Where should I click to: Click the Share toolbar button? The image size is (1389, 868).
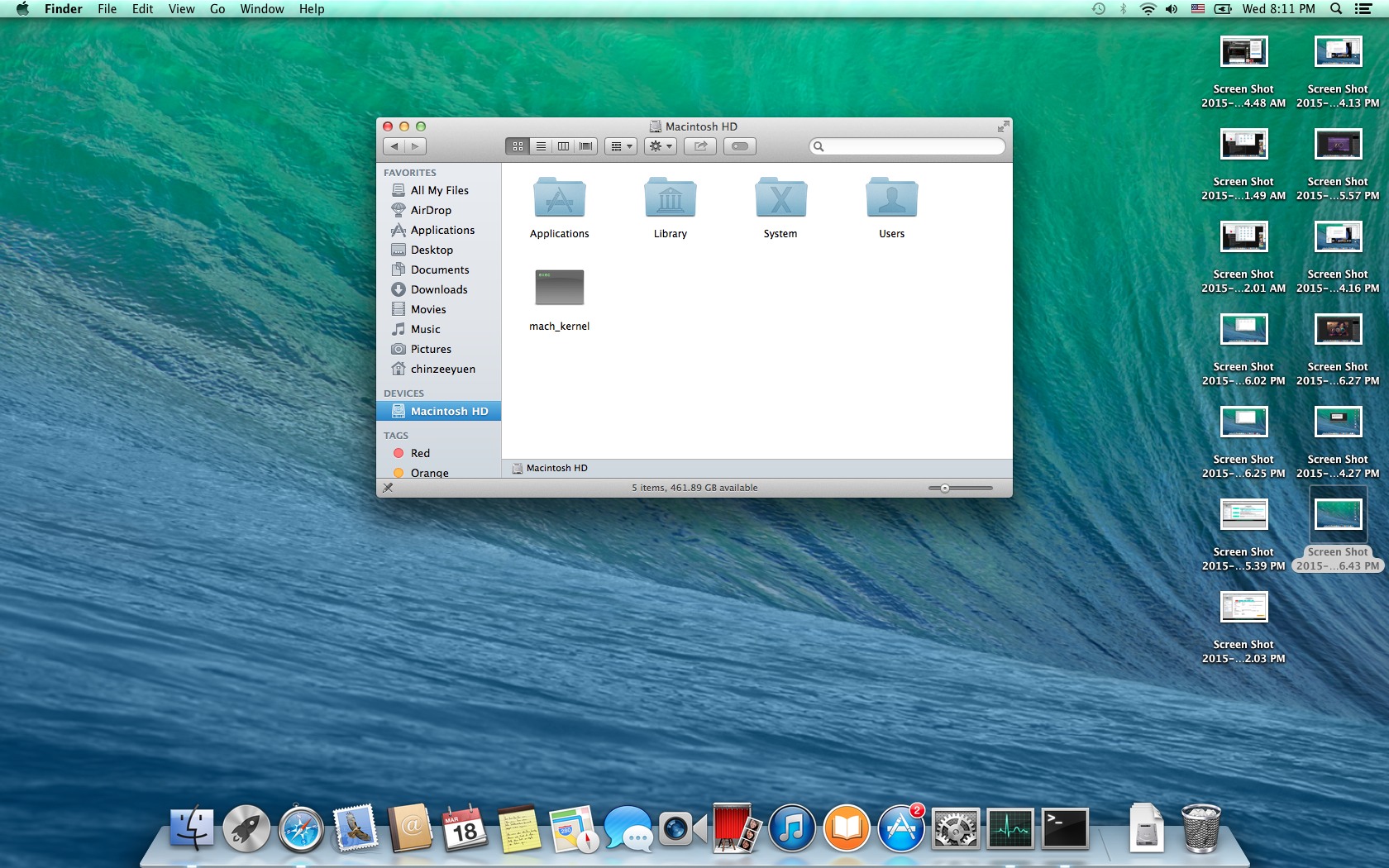click(700, 146)
